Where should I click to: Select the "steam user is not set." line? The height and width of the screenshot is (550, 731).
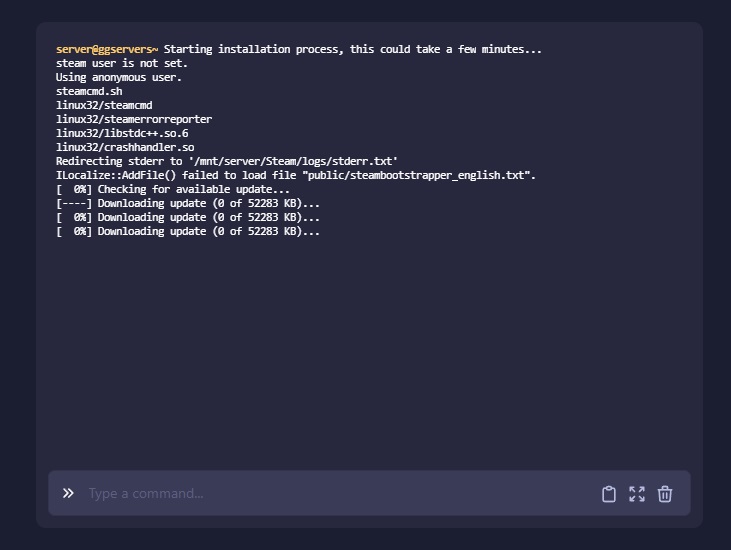pos(121,63)
